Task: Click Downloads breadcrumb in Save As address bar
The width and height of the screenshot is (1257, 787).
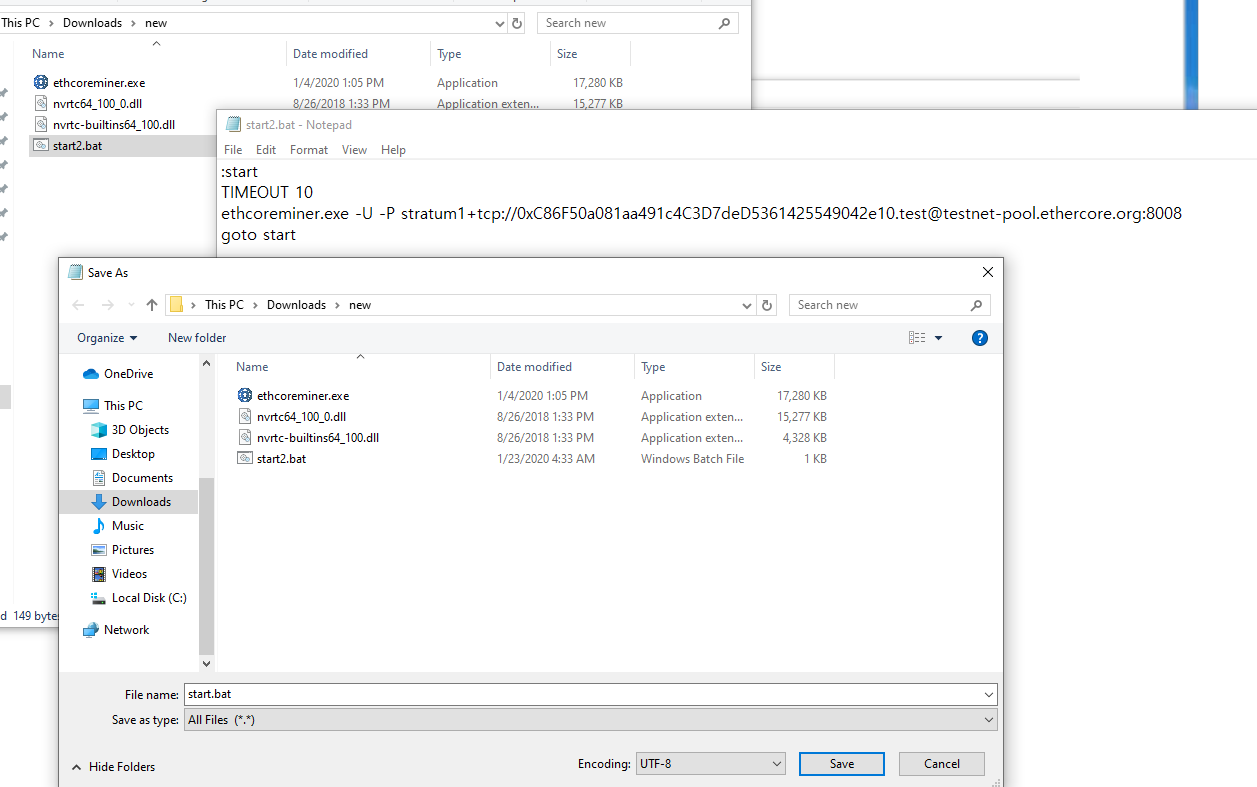Action: (296, 305)
